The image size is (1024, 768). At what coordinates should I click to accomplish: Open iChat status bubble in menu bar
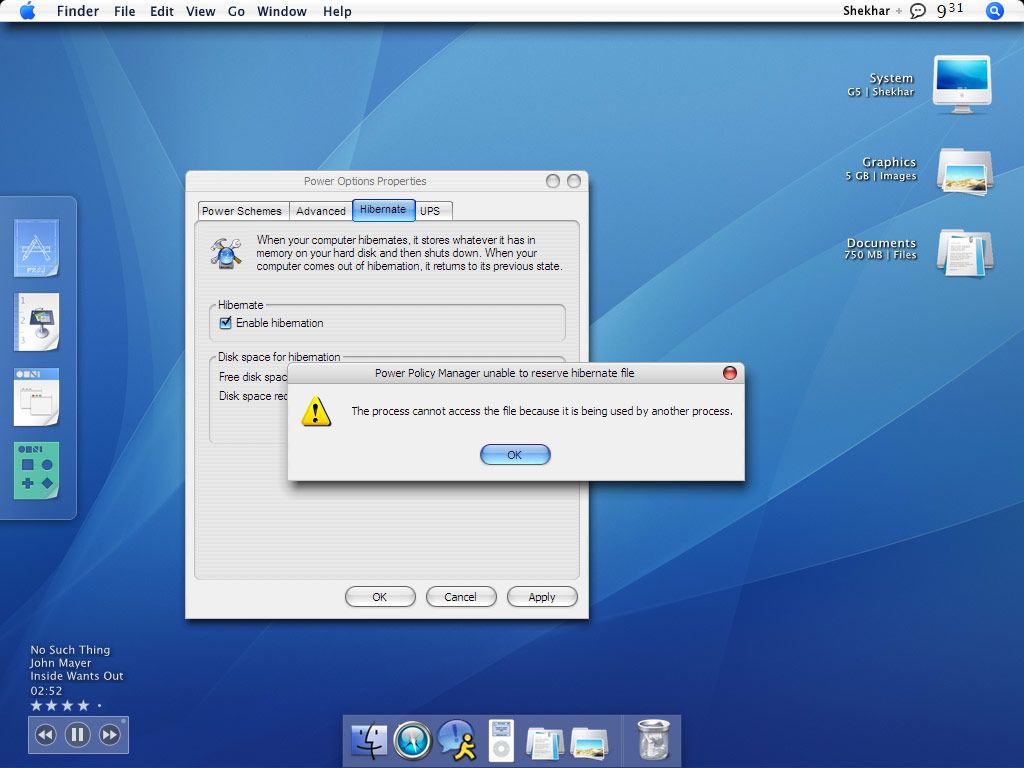click(x=918, y=11)
